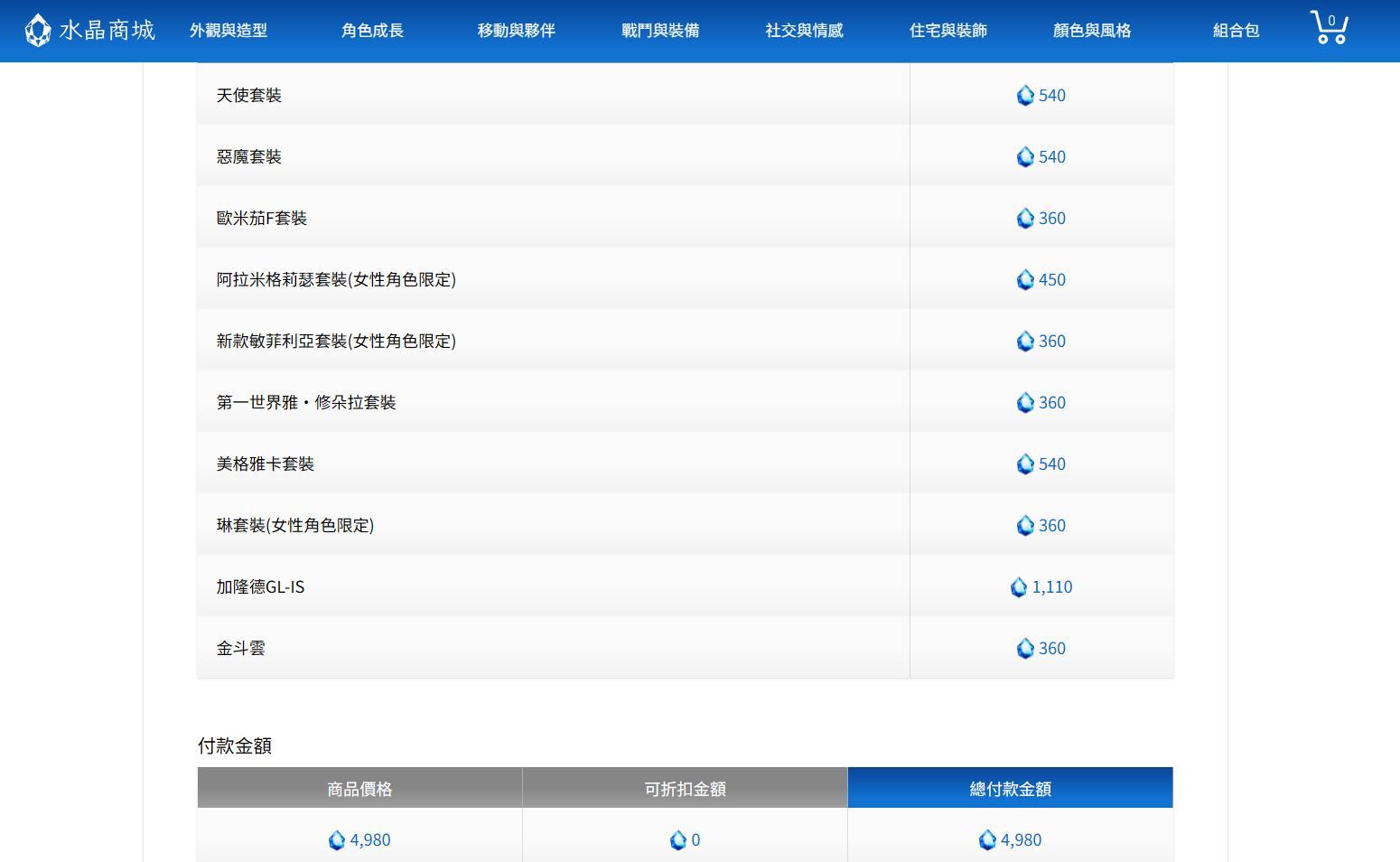The width and height of the screenshot is (1400, 862).
Task: Click the 天使套裝 item name
Action: (x=249, y=95)
